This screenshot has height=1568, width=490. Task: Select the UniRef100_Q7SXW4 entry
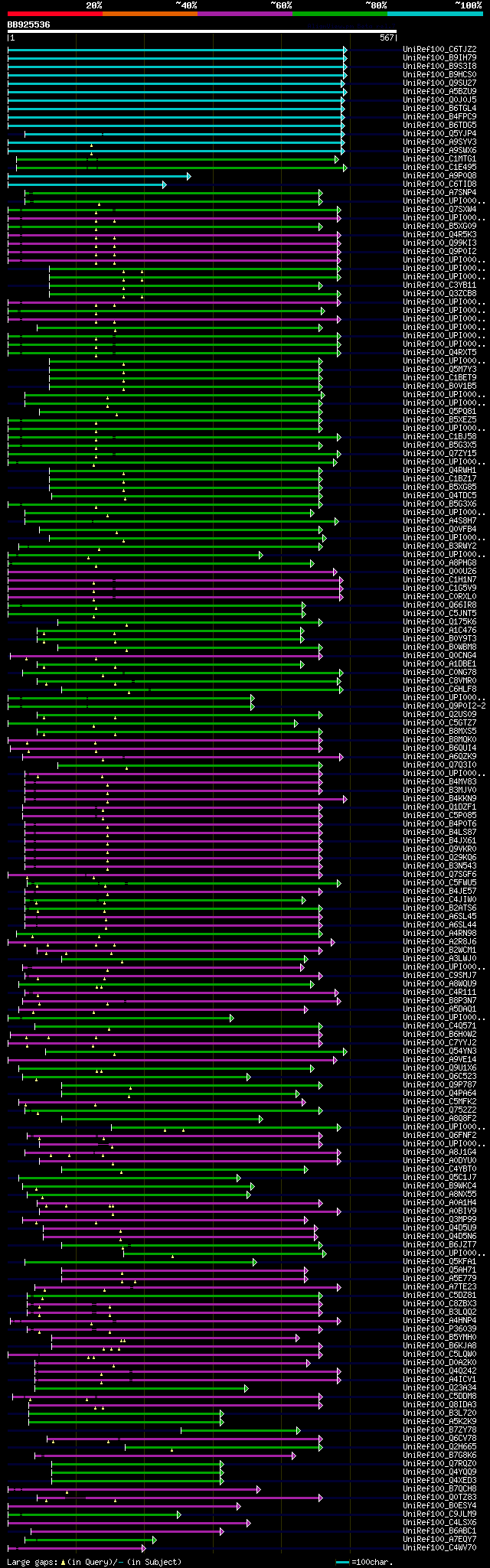tap(439, 210)
